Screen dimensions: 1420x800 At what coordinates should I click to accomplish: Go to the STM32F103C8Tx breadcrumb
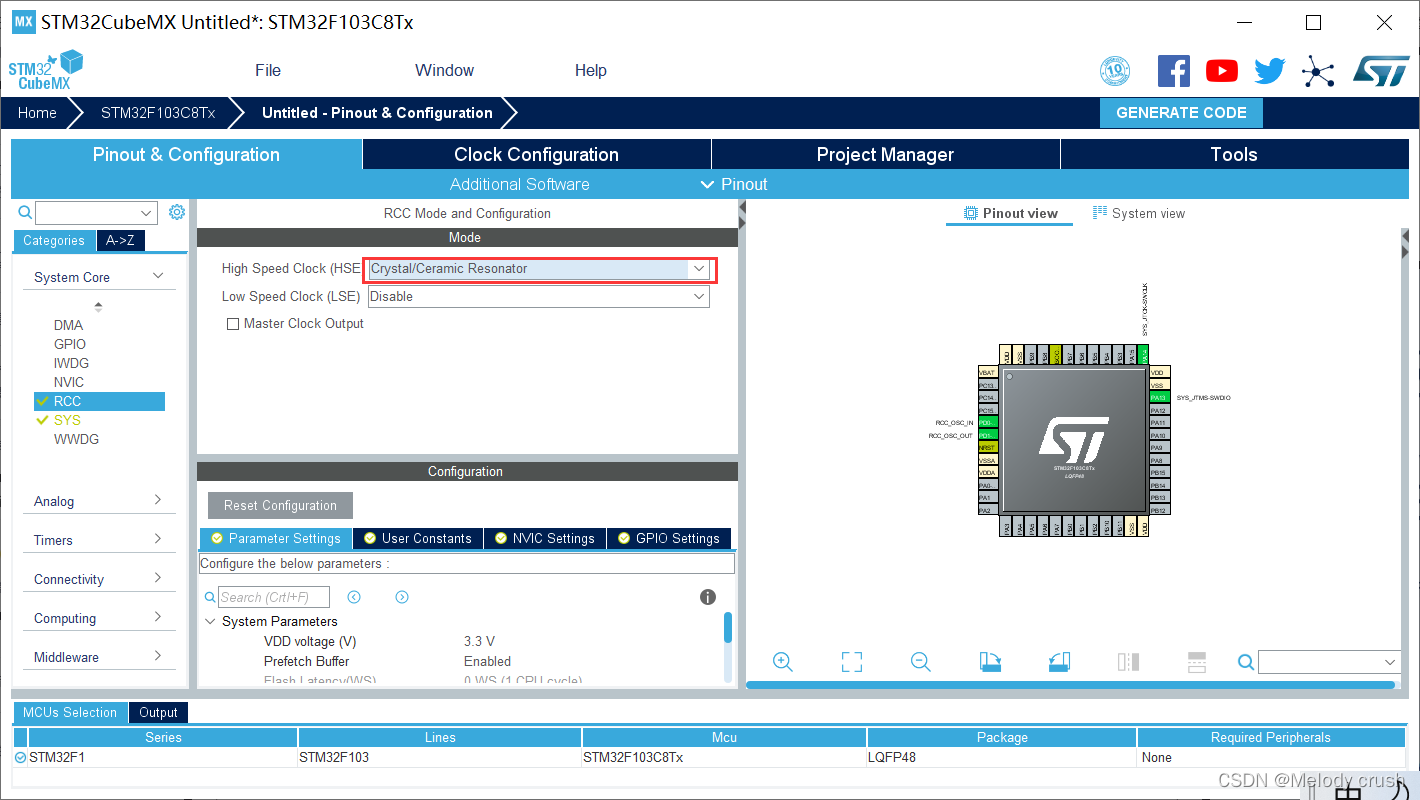(x=158, y=113)
